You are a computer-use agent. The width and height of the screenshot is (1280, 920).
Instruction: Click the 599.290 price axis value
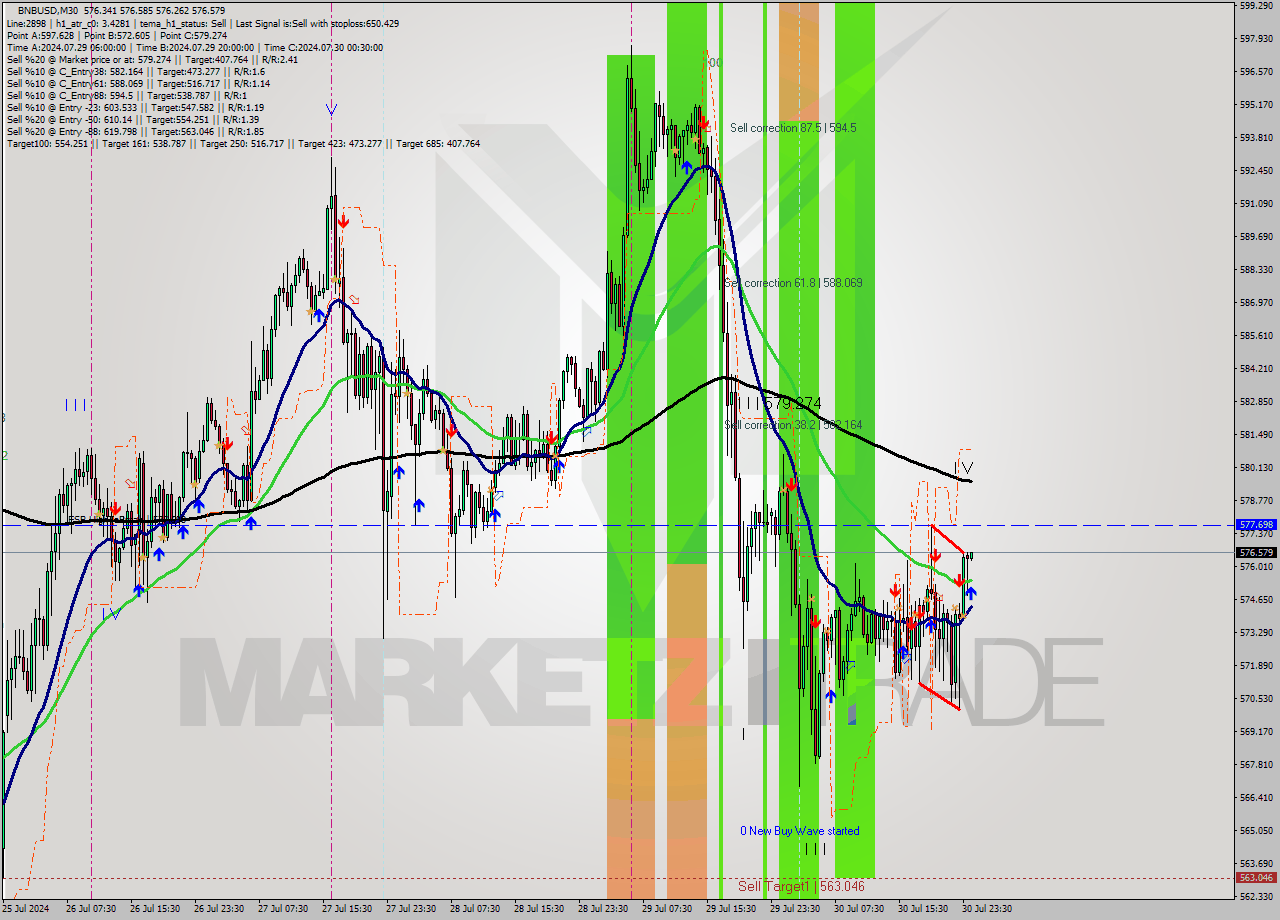point(1256,6)
